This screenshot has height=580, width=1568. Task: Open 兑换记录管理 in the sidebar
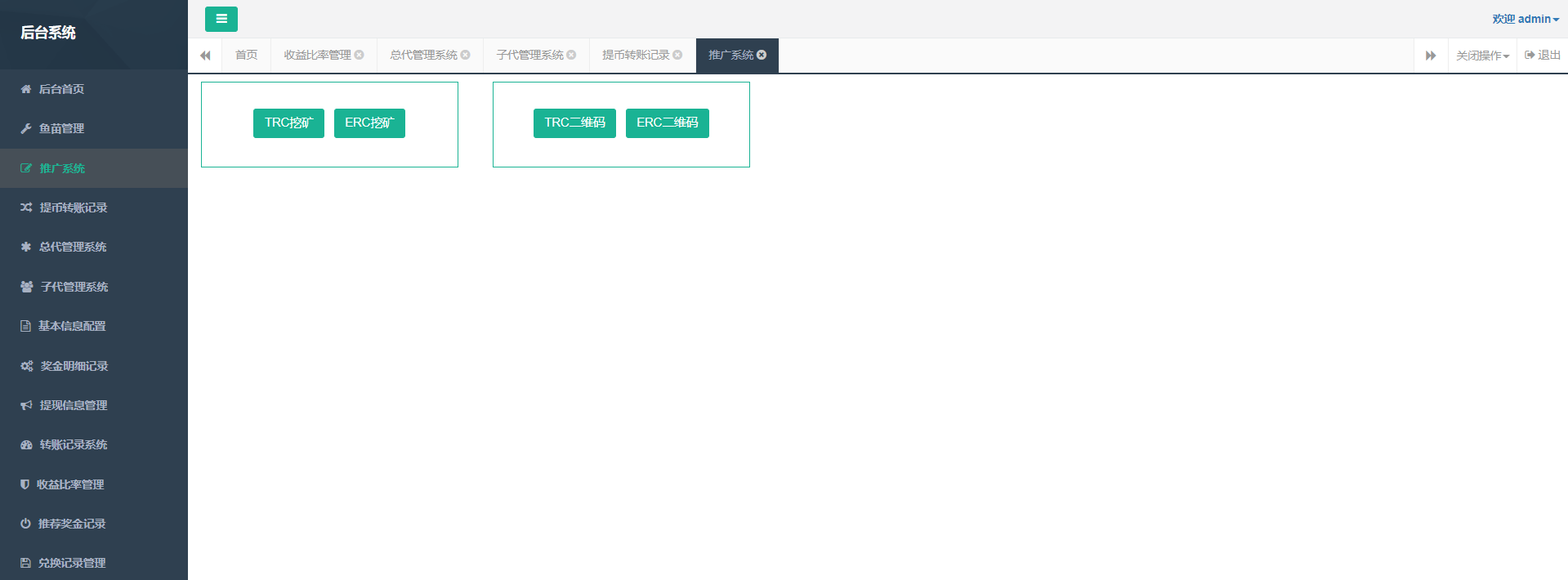[x=94, y=563]
